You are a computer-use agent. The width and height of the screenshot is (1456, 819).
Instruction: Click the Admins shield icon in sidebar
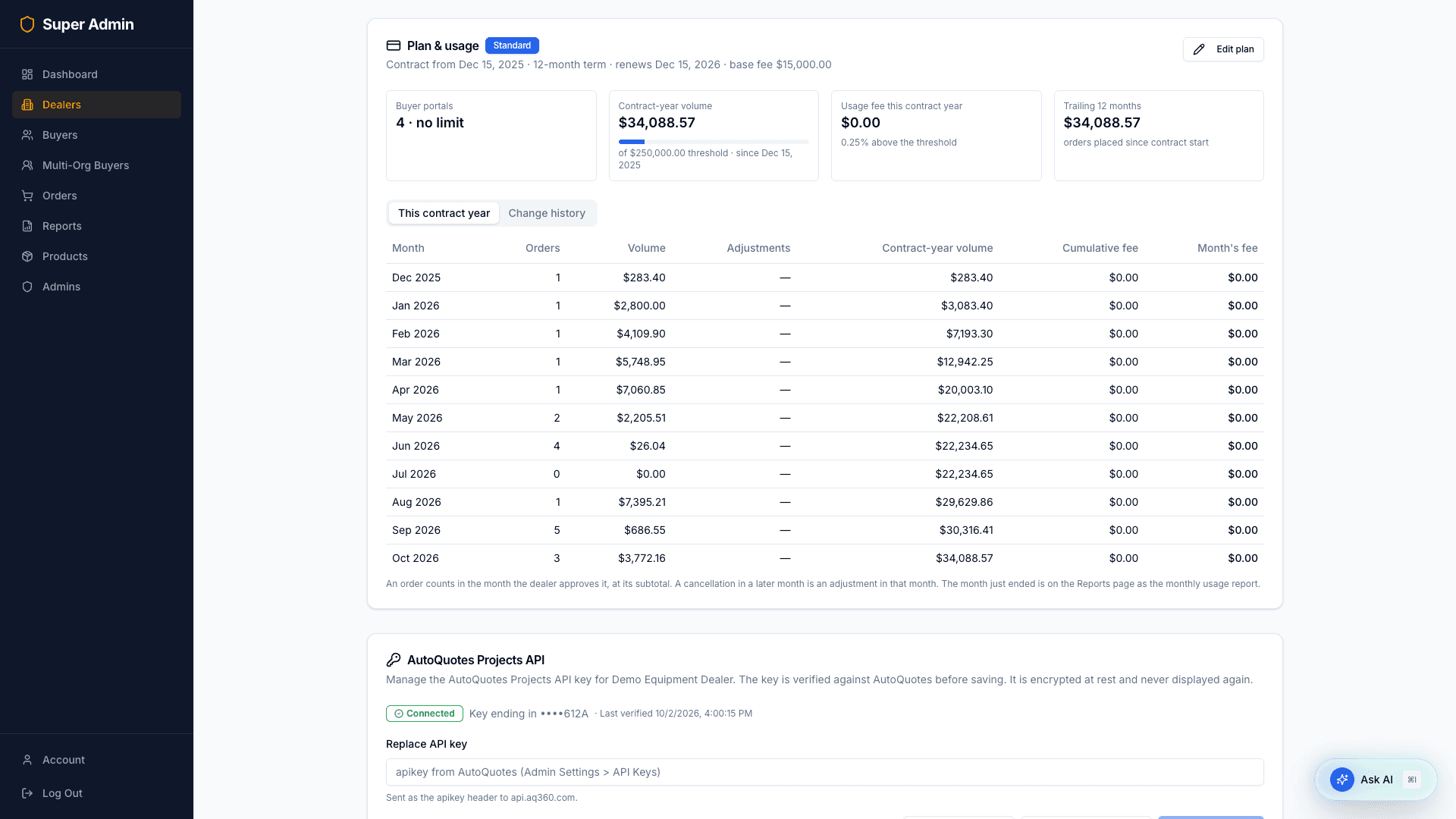27,287
